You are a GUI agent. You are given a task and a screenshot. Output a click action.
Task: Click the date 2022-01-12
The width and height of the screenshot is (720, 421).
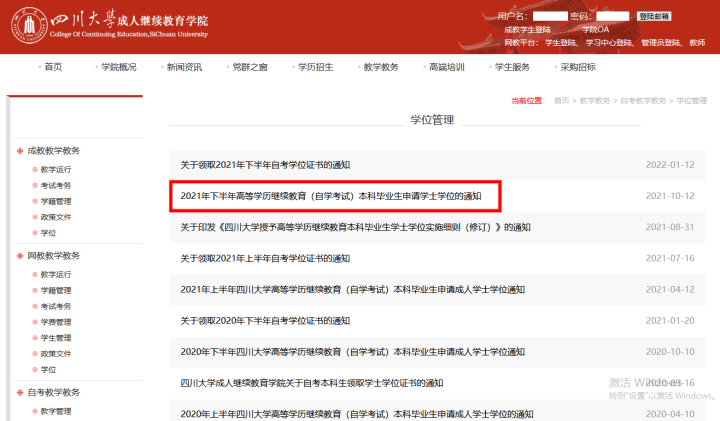coord(670,165)
